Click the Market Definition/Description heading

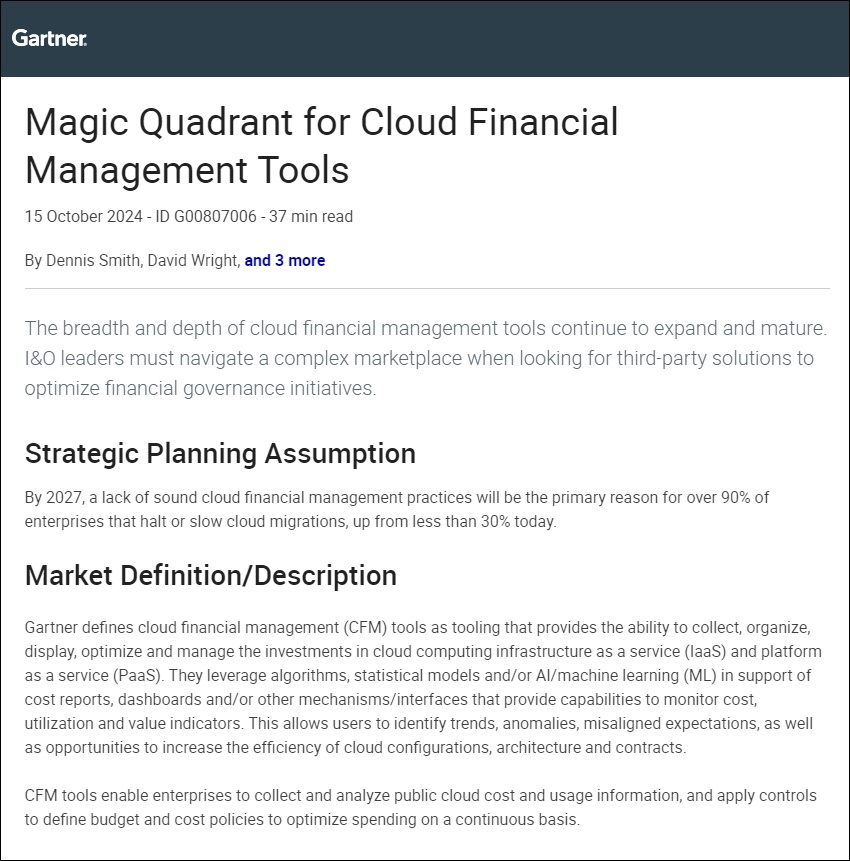[210, 575]
